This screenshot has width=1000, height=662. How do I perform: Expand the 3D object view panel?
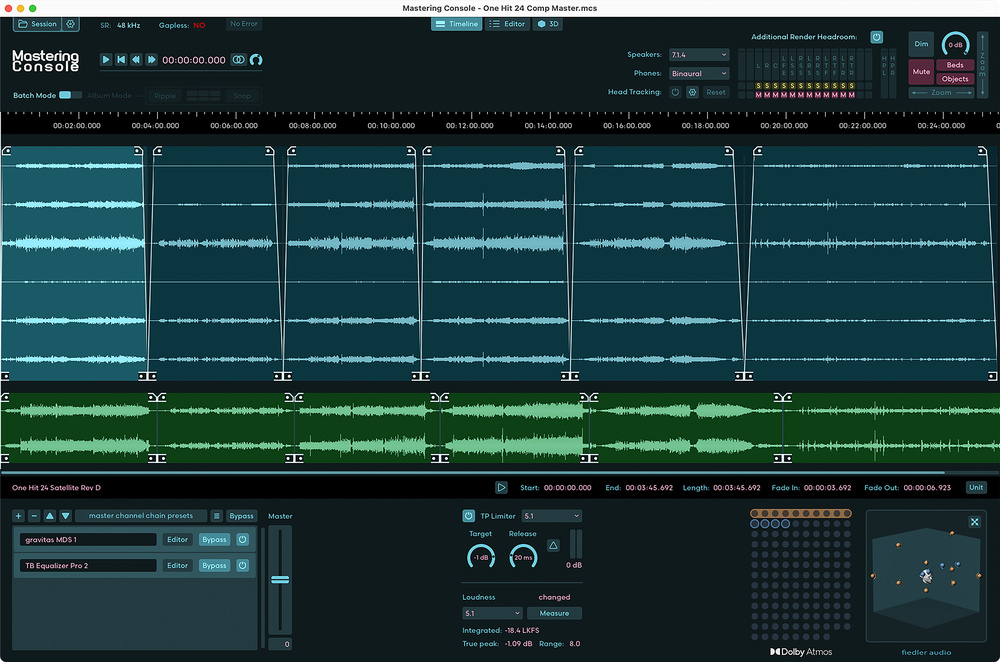click(975, 522)
